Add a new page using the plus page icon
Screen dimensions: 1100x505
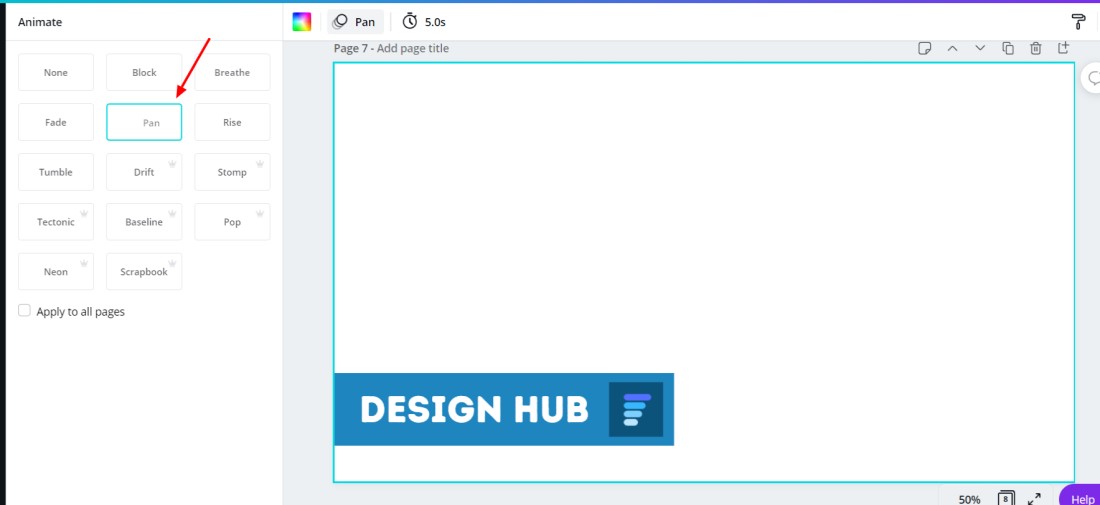click(1064, 48)
